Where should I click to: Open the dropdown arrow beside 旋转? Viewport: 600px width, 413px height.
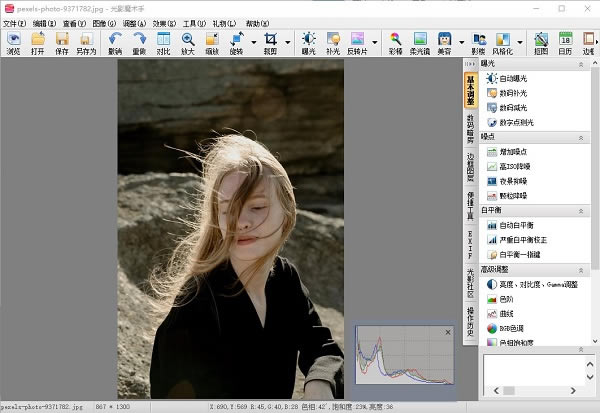pyautogui.click(x=254, y=42)
